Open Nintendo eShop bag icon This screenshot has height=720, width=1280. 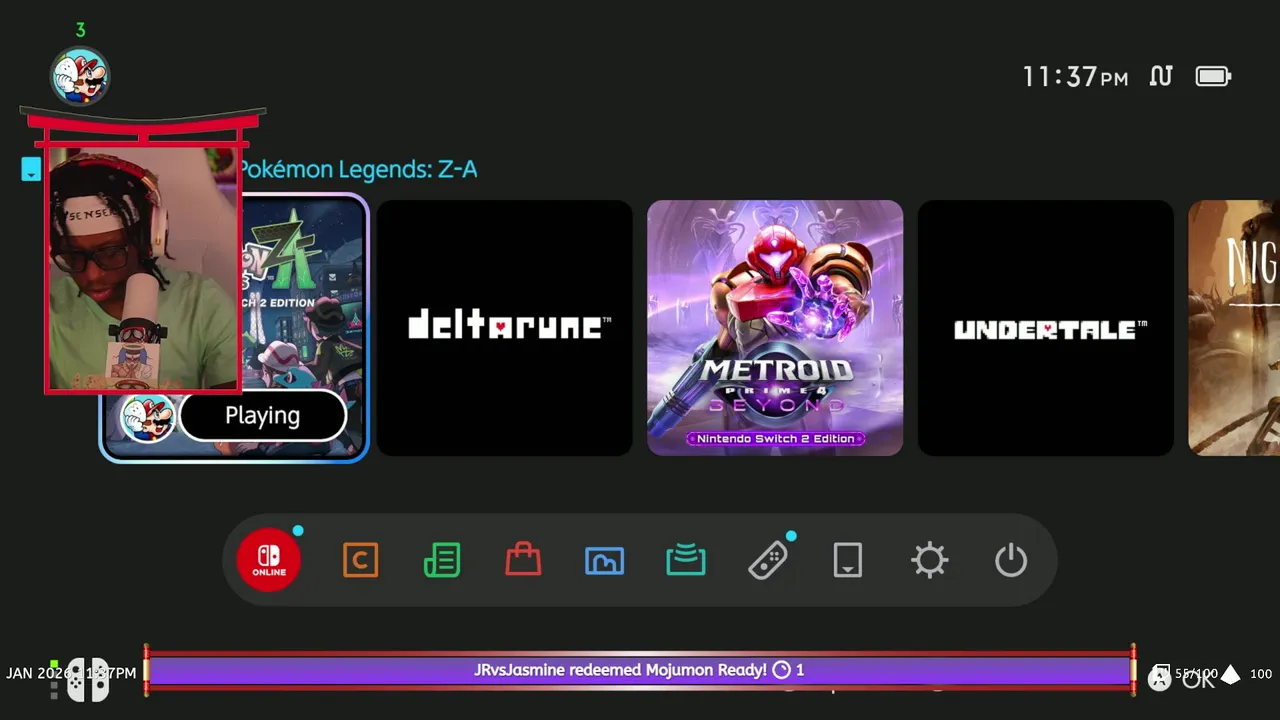(x=523, y=559)
